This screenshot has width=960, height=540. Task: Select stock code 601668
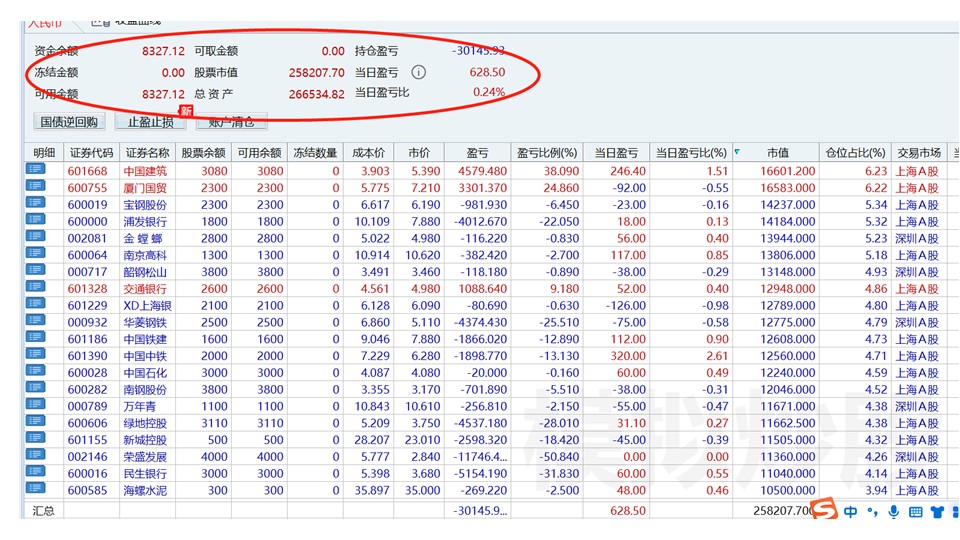pos(88,171)
